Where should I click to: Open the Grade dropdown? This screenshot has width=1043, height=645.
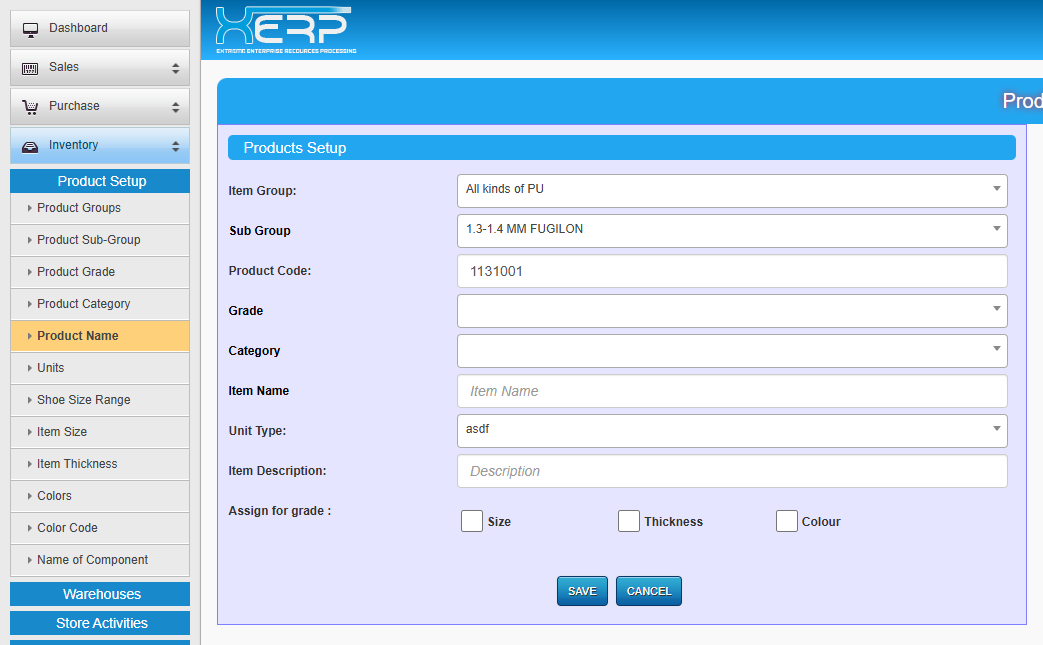coord(731,310)
